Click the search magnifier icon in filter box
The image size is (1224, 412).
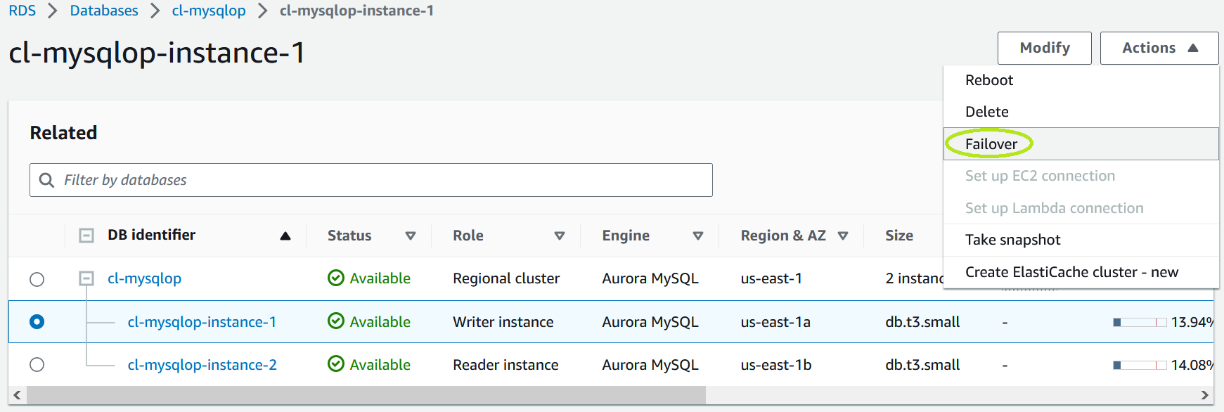[46, 181]
